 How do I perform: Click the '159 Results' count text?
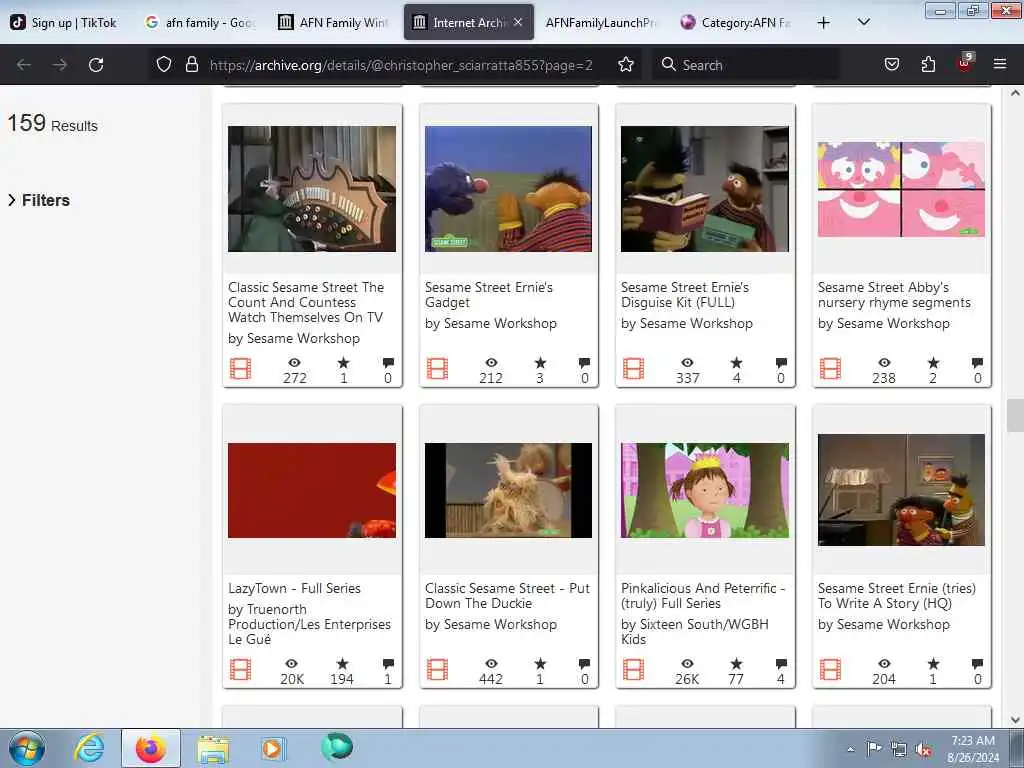pos(52,123)
